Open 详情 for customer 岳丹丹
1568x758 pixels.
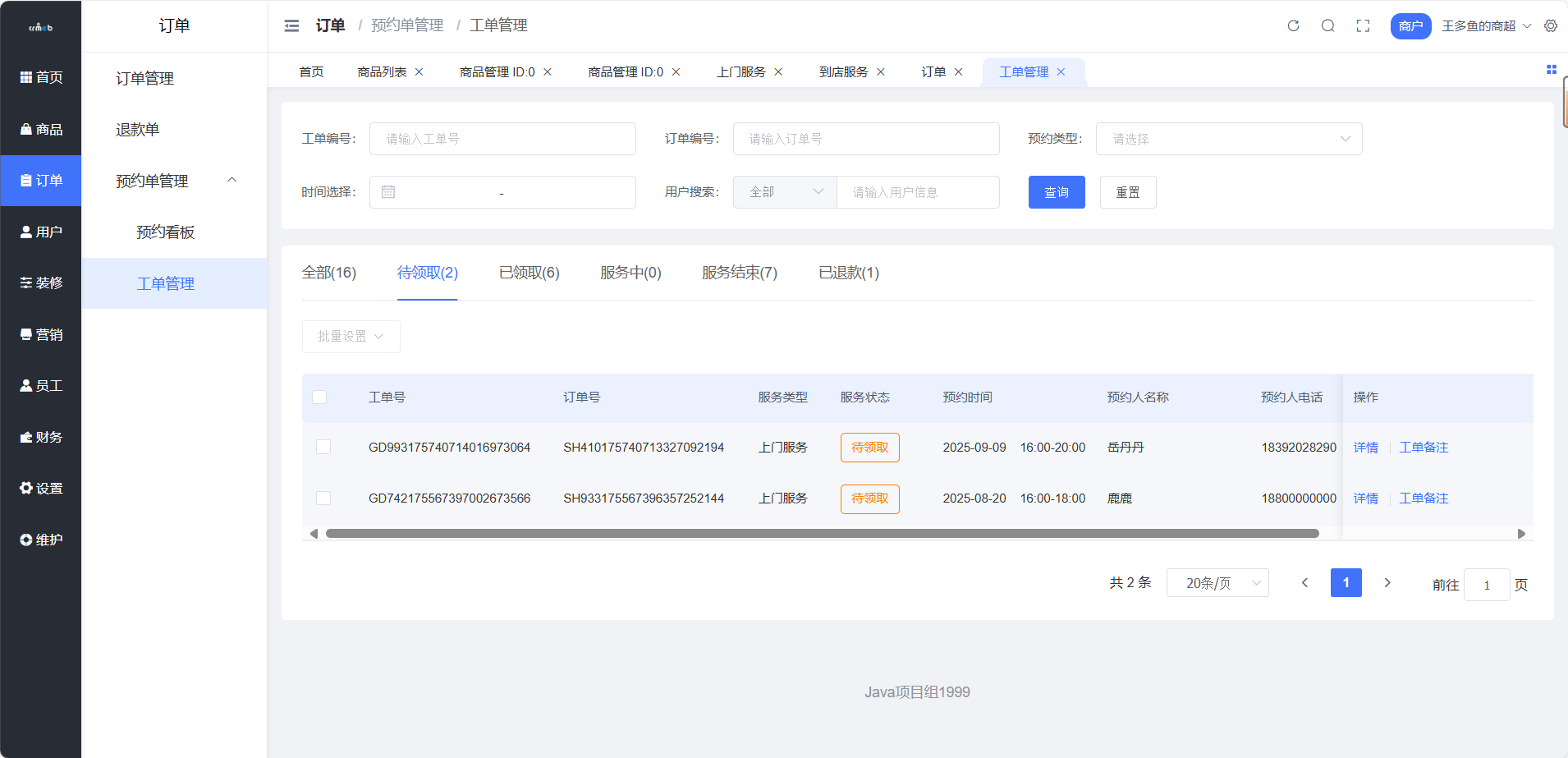(x=1365, y=448)
